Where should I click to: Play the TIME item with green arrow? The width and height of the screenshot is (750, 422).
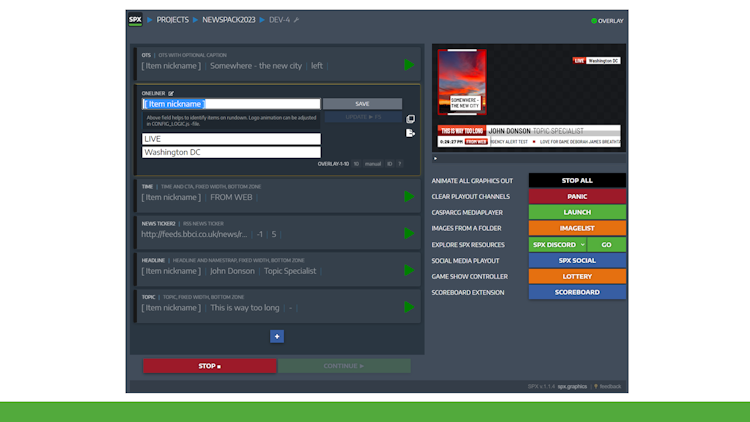(x=409, y=197)
